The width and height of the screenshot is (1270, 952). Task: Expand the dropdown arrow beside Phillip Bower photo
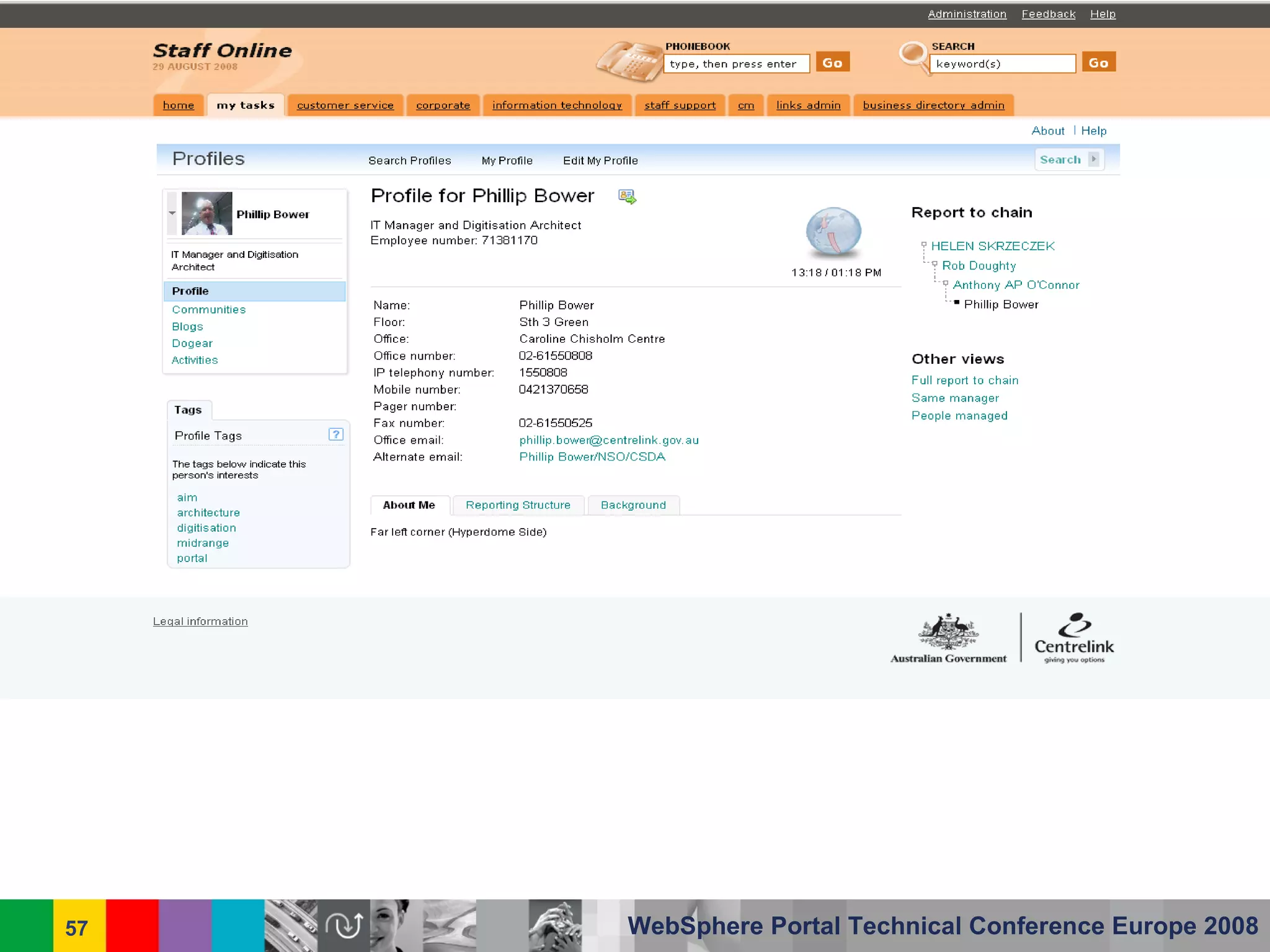coord(172,213)
